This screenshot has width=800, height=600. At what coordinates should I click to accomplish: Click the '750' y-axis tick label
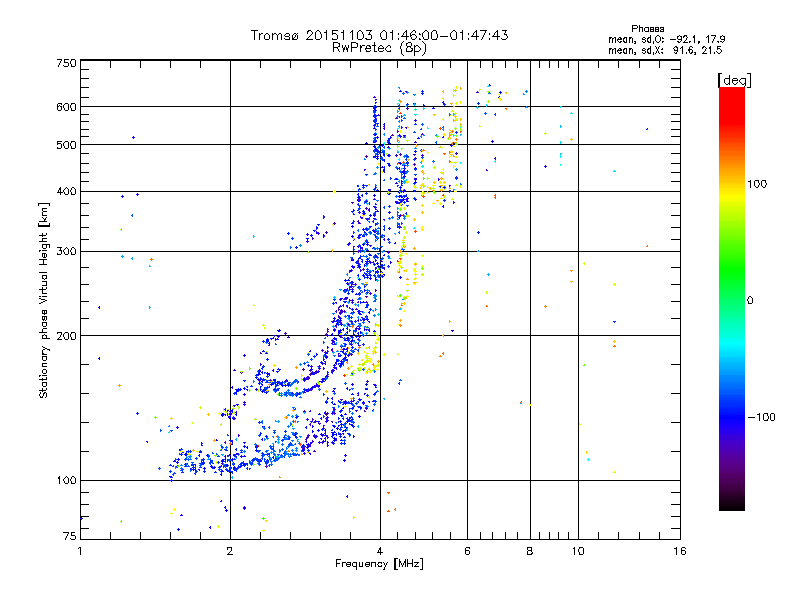click(x=66, y=64)
